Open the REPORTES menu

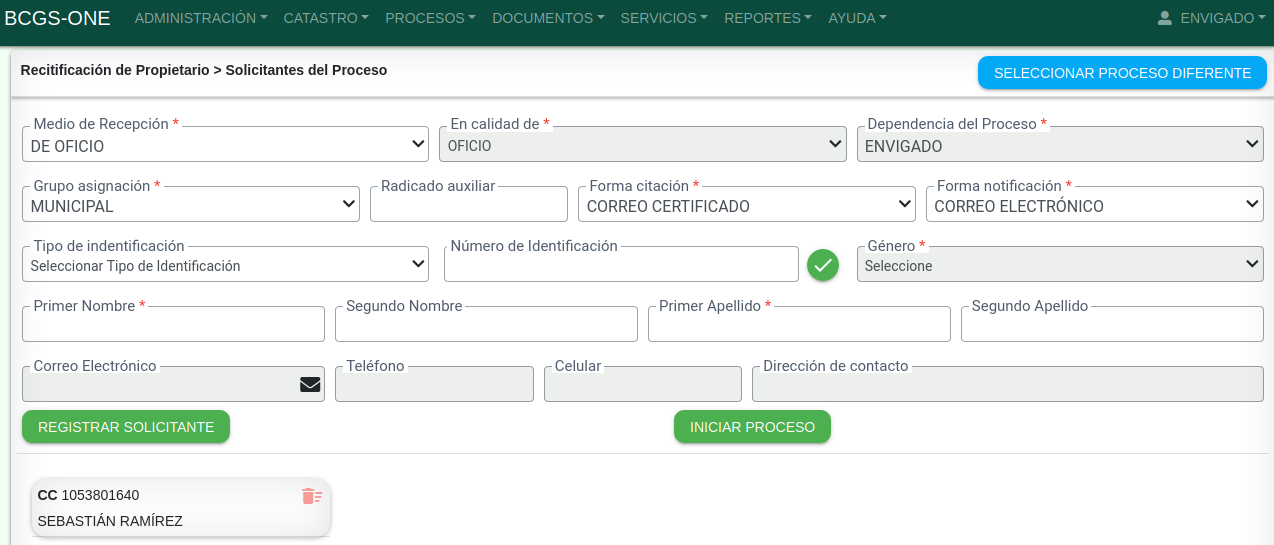click(x=768, y=18)
